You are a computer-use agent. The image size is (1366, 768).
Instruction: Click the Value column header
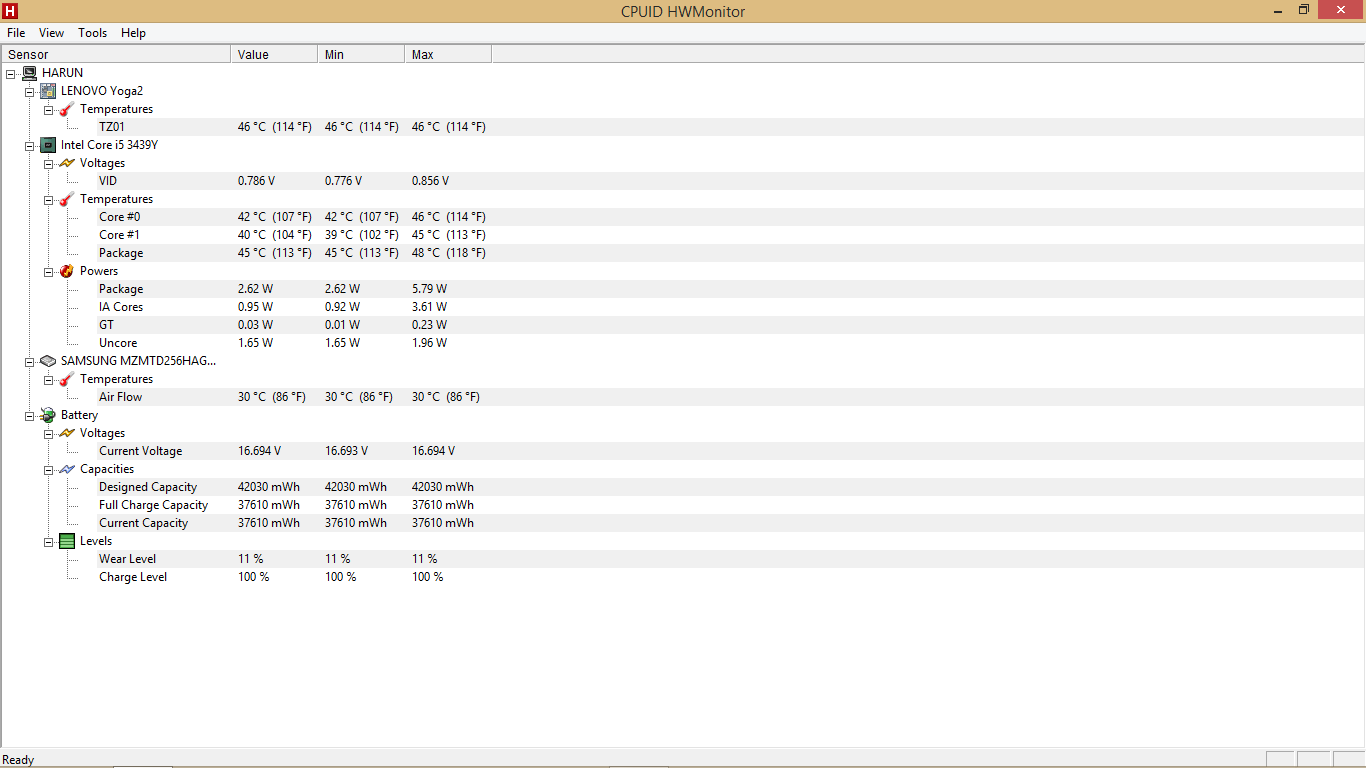tap(274, 55)
